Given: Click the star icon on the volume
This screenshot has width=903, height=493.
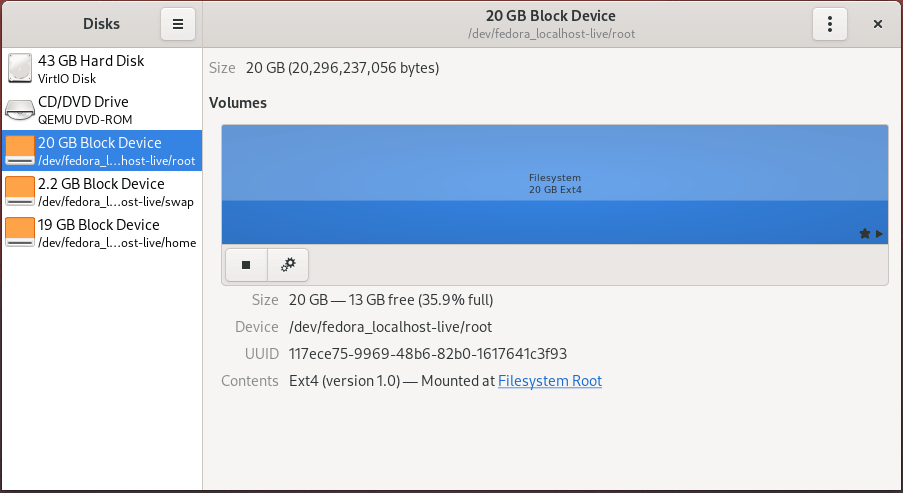Looking at the screenshot, I should (x=865, y=234).
